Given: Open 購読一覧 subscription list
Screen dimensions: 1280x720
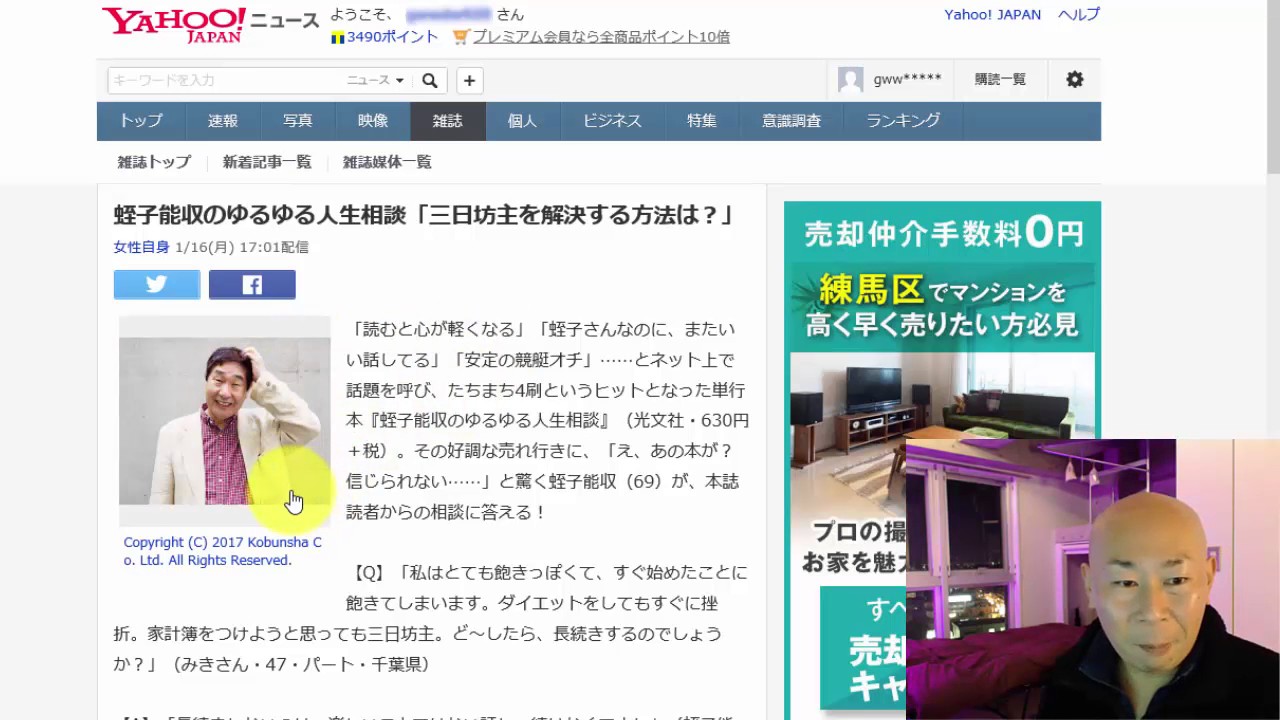Looking at the screenshot, I should (1000, 80).
